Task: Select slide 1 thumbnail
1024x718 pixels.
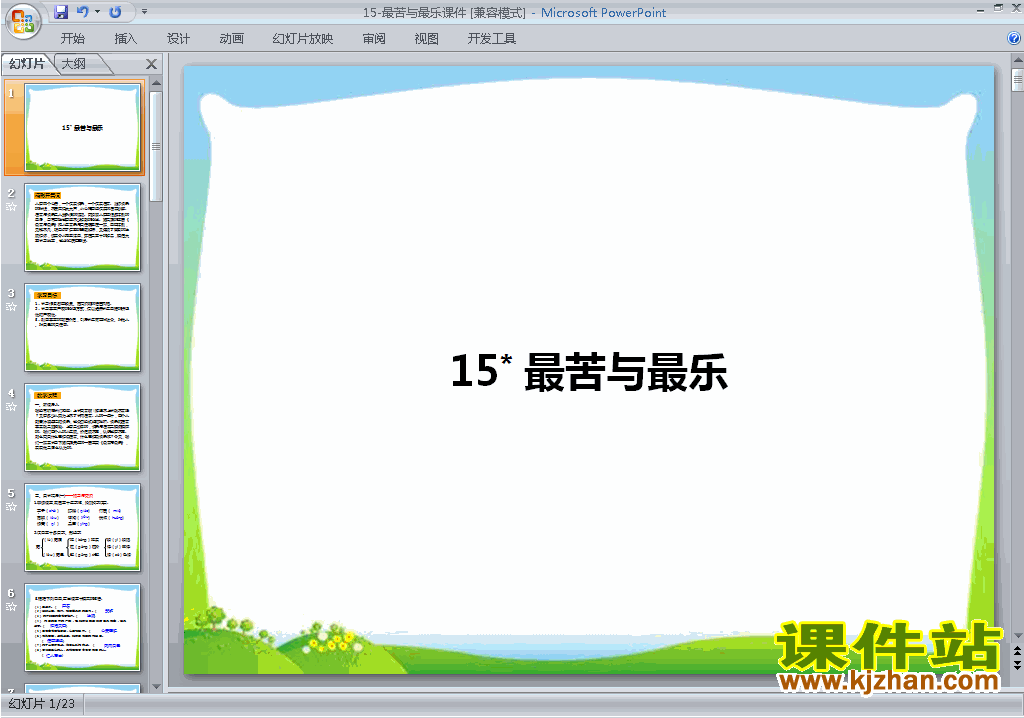Action: click(82, 127)
